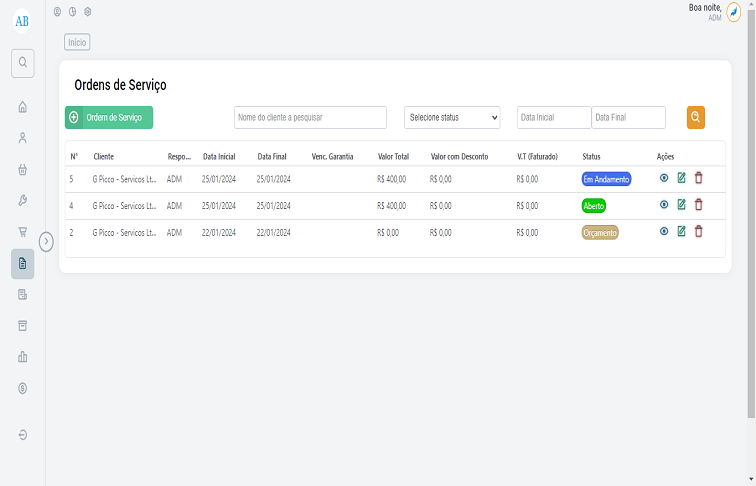Image resolution: width=756 pixels, height=486 pixels.
Task: Click the Início breadcrumb tab
Action: pos(77,42)
